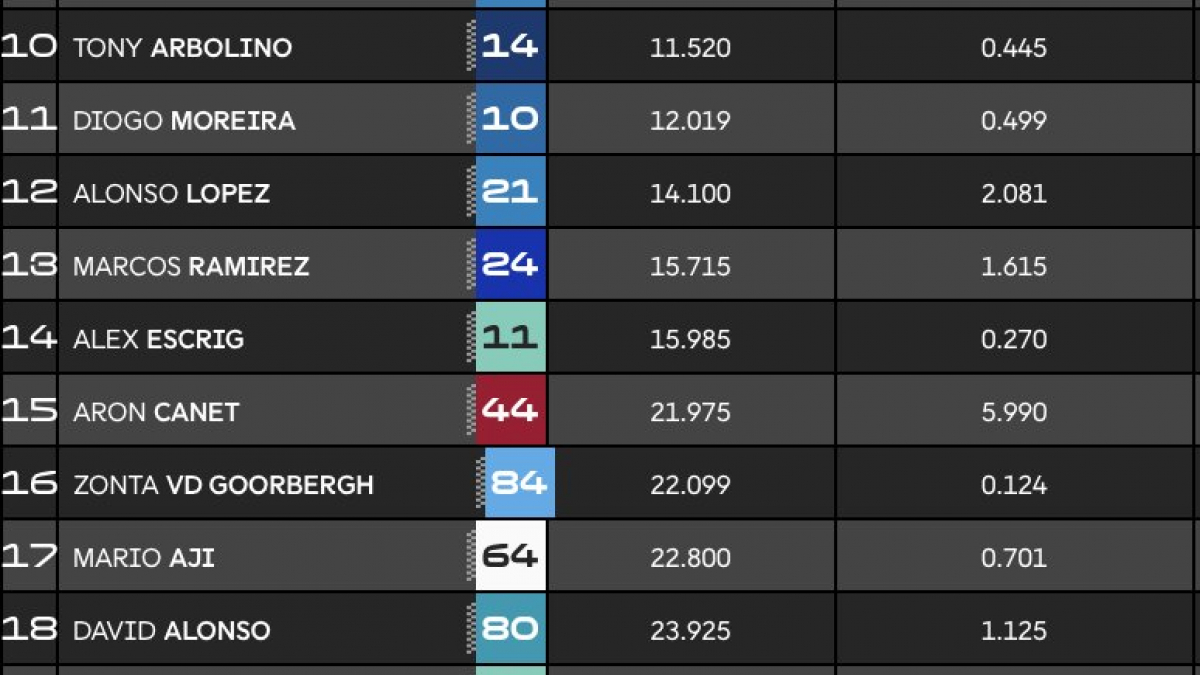Click the number 80 badge

coord(510,630)
